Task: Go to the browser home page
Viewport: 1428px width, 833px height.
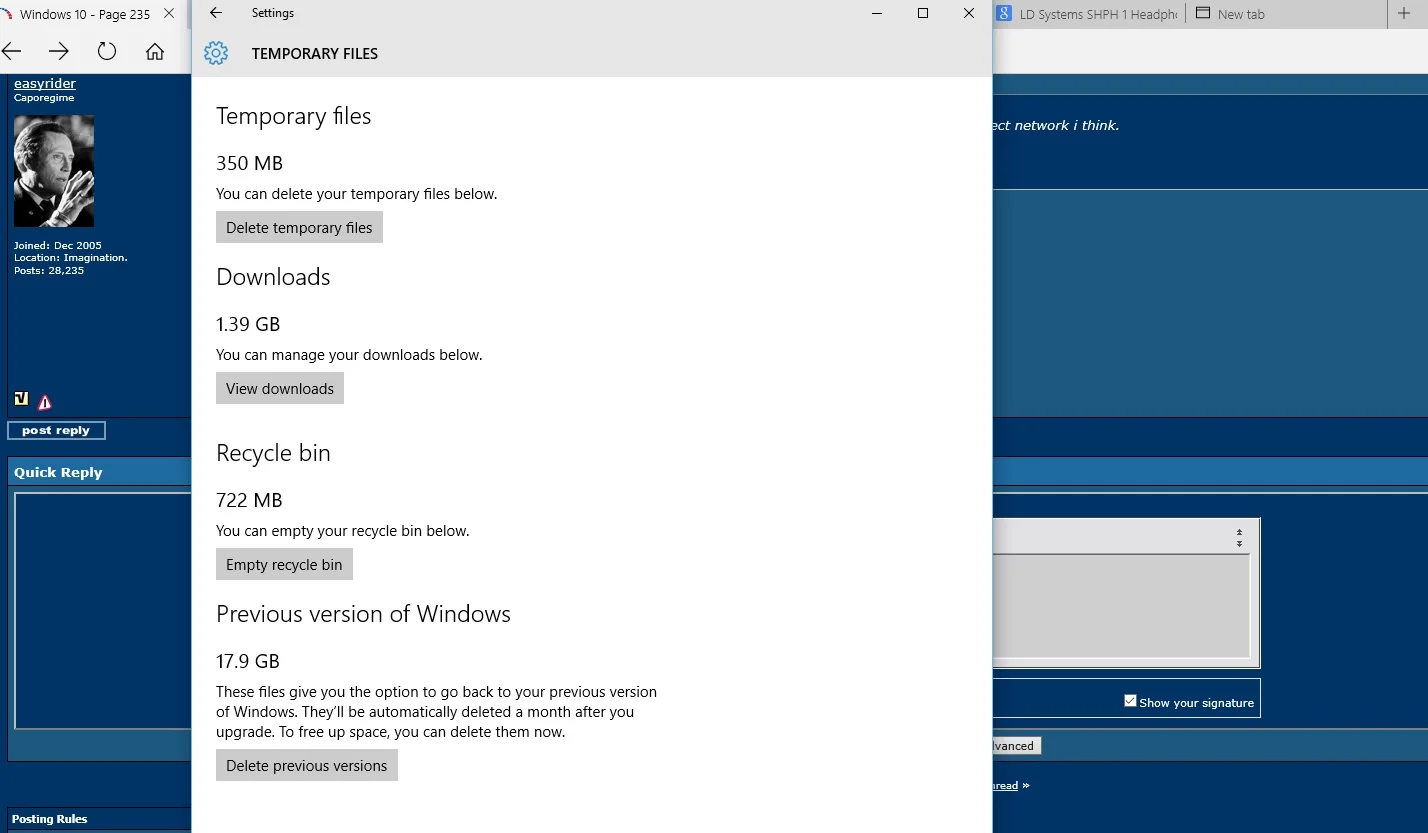Action: [155, 51]
